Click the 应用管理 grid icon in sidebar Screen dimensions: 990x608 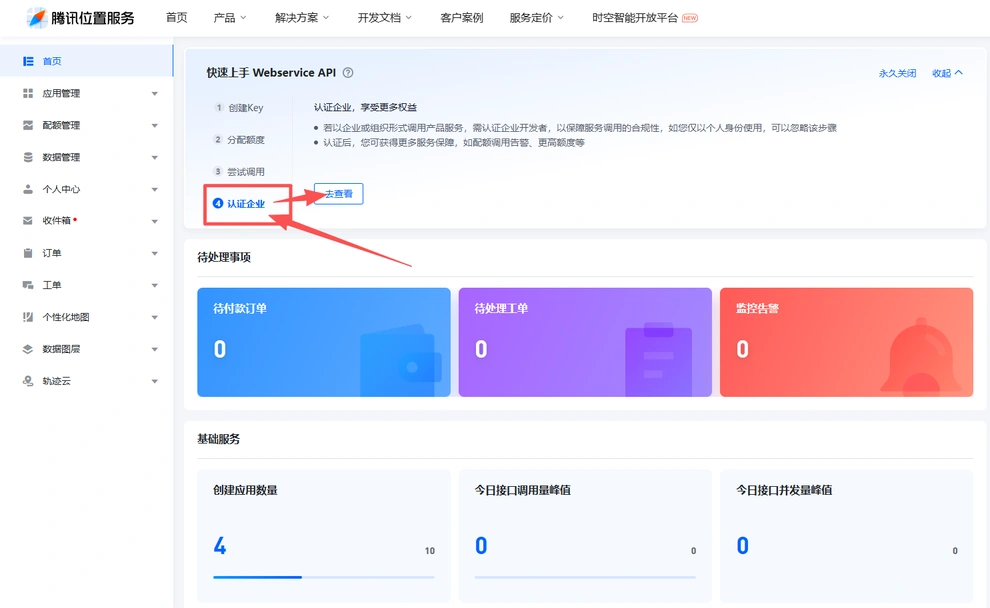click(28, 93)
